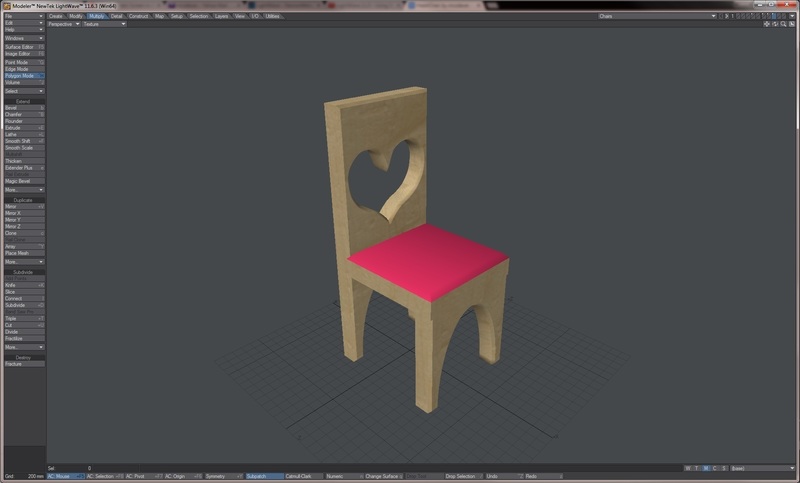Open the Windows dropdown menu

click(x=24, y=38)
